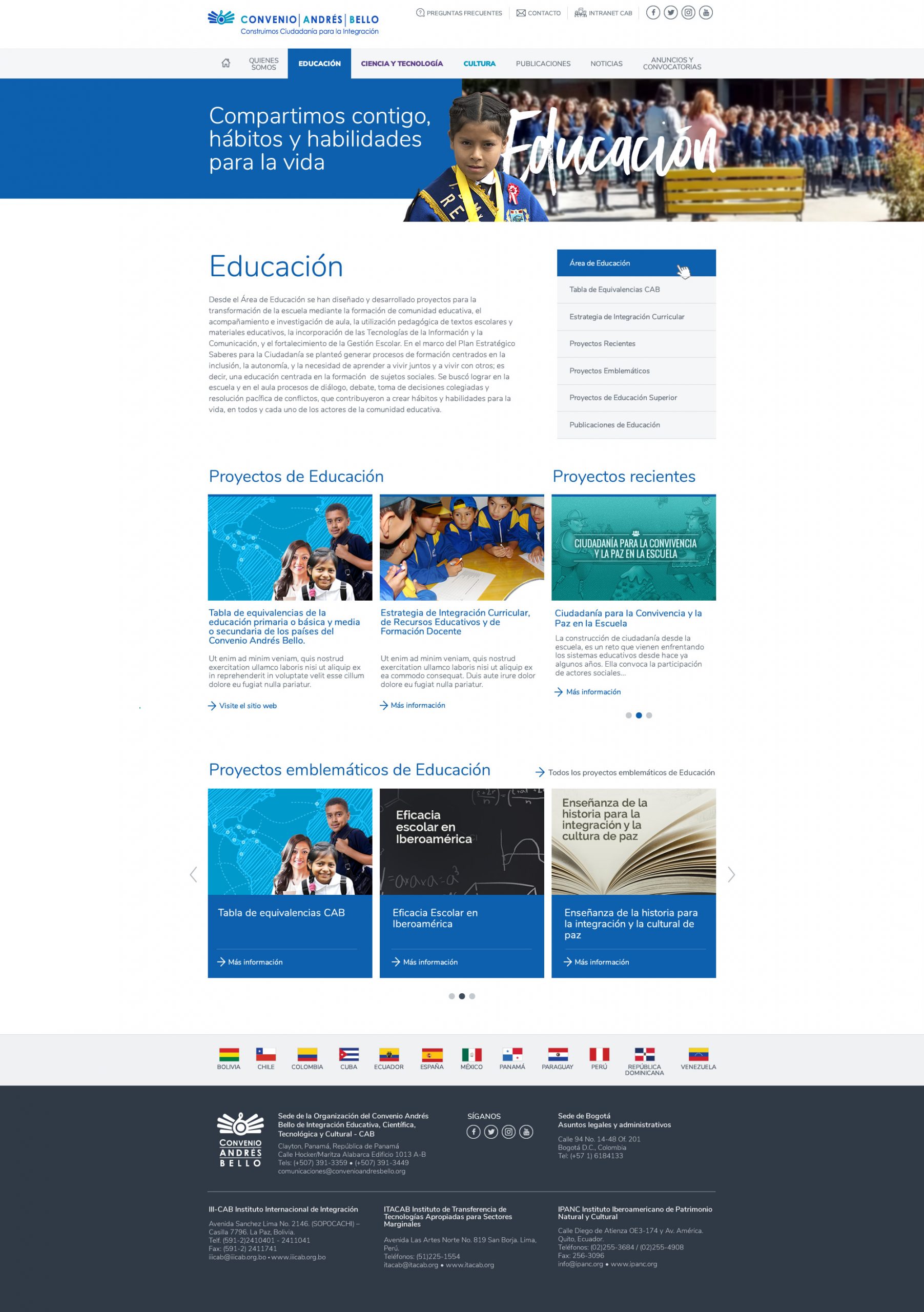Select third dot of Proyectos recientes carousel
Screen dimensions: 924x1312
649,715
